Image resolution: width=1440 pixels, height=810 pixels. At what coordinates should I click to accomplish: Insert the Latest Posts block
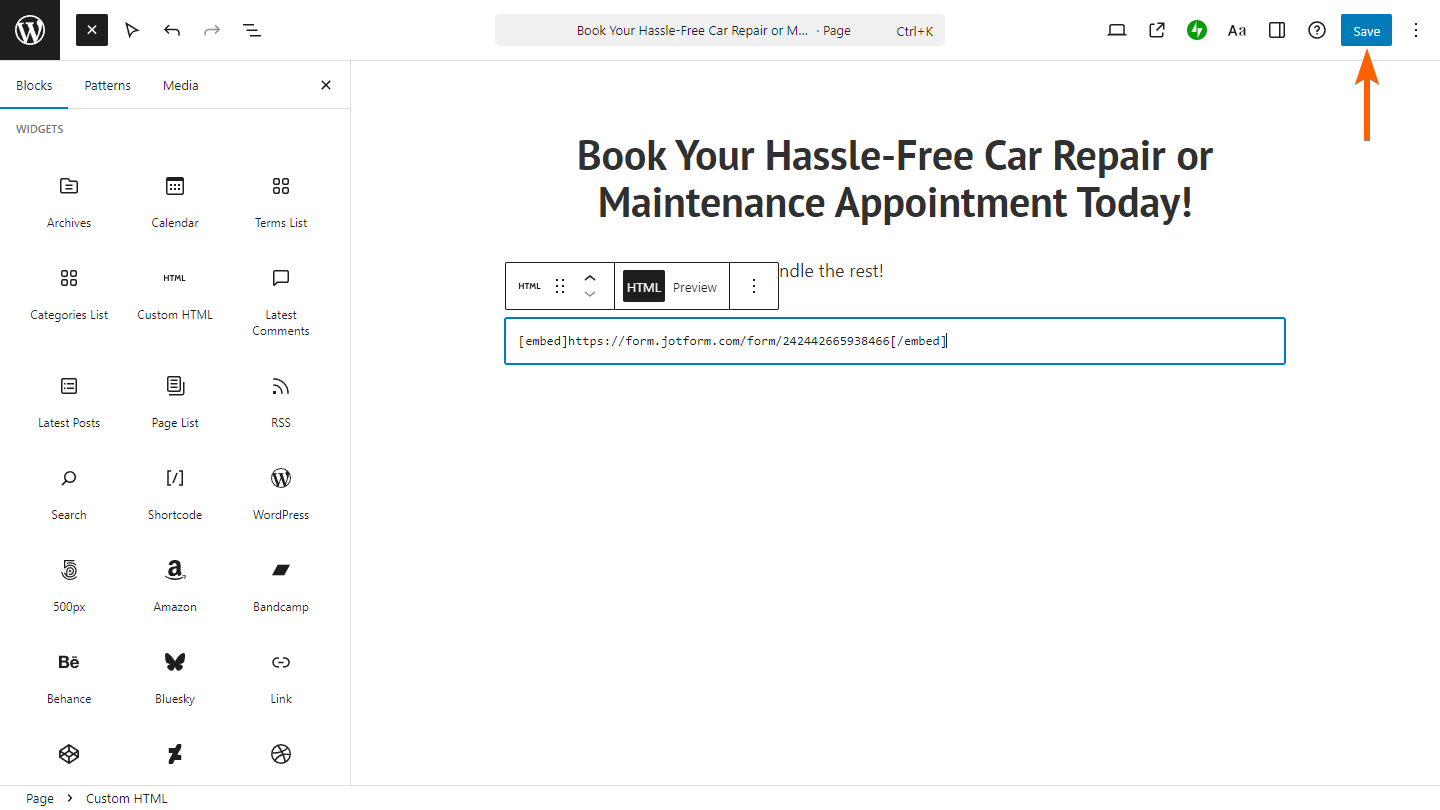(69, 402)
